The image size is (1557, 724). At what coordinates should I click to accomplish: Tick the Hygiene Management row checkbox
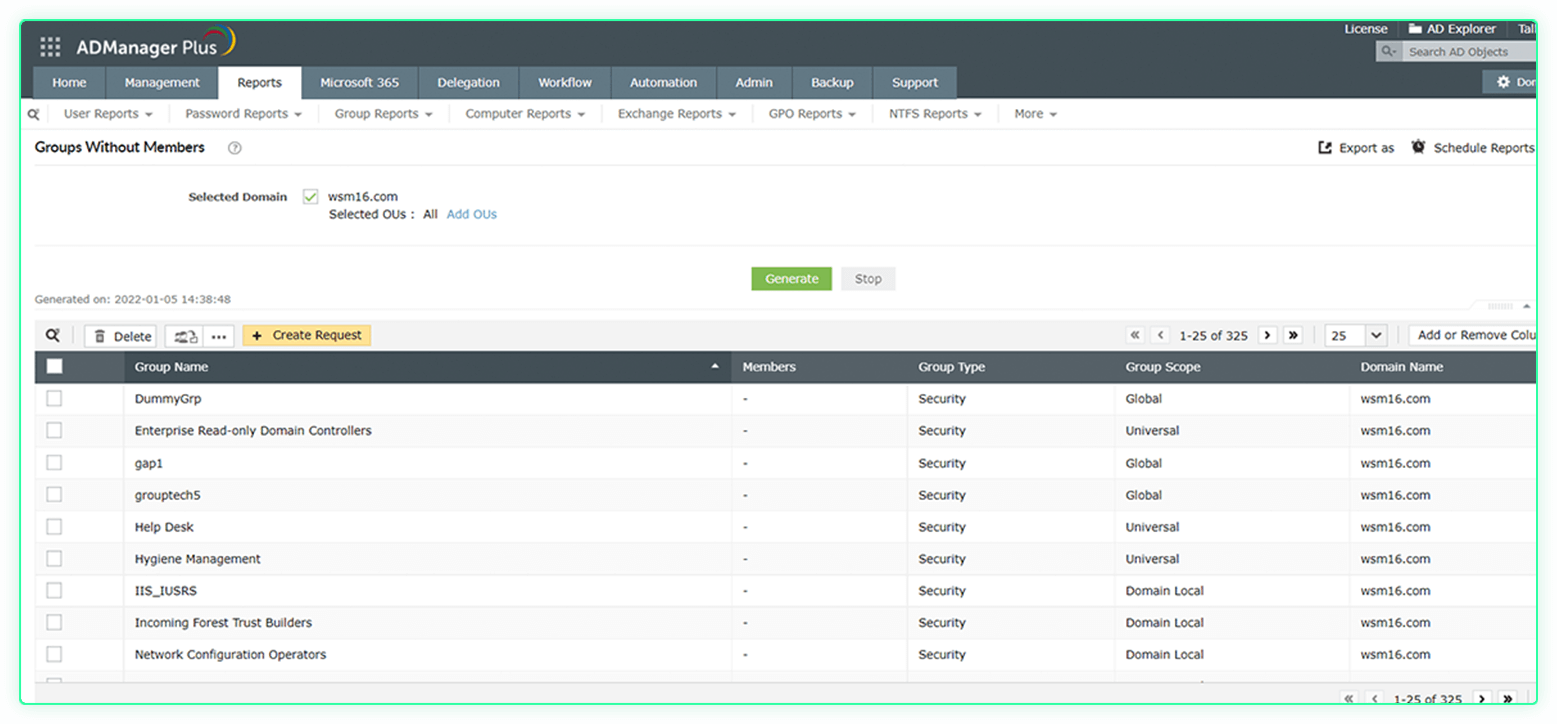(x=54, y=559)
